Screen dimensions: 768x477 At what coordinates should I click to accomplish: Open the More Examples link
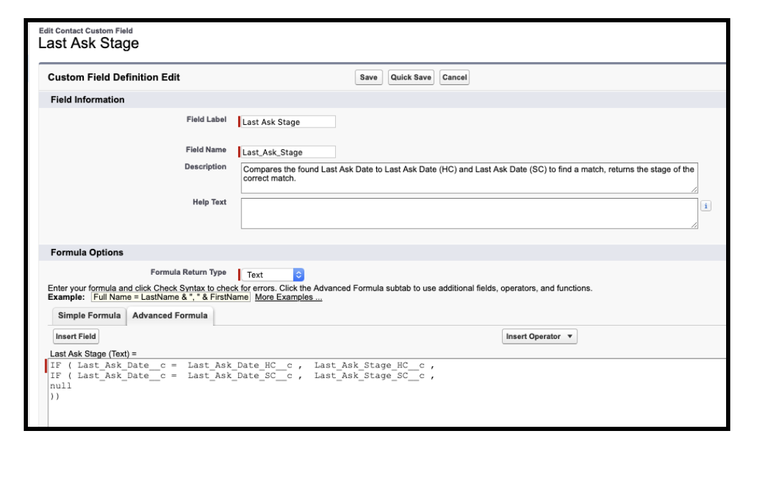coord(288,297)
